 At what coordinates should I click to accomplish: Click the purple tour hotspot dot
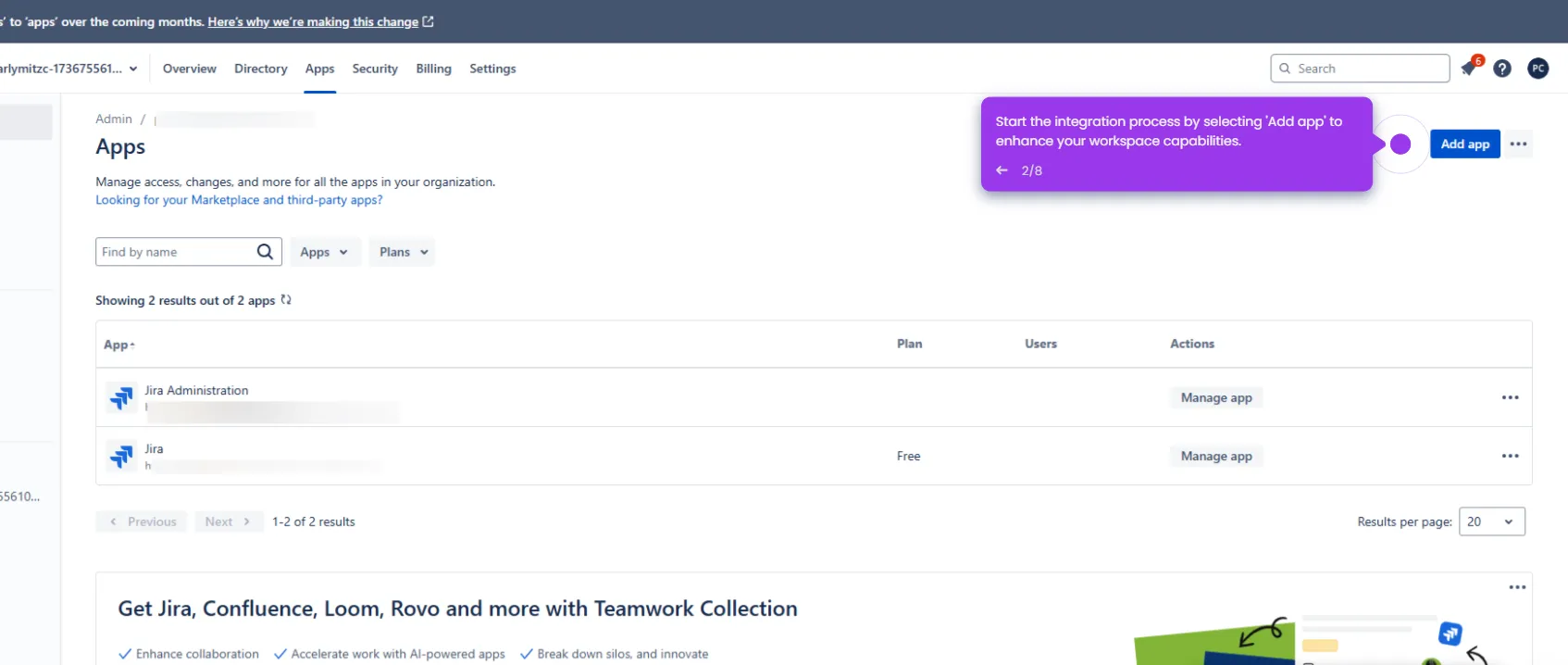1400,144
